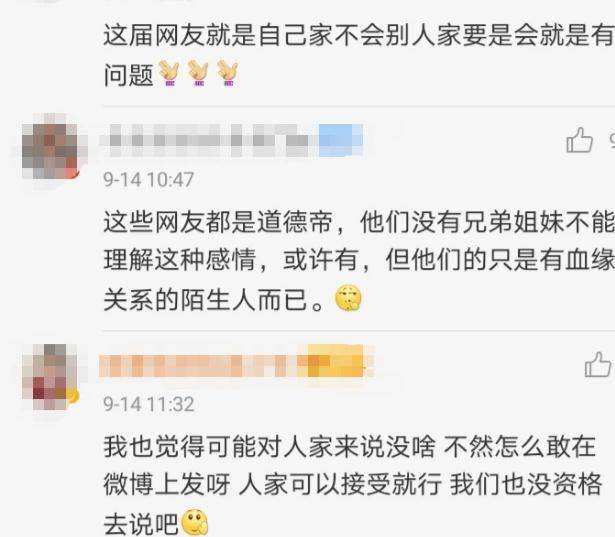This screenshot has width=615, height=537.
Task: Tap the yellow verified badge on the lower avatar
Action: [x=73, y=396]
